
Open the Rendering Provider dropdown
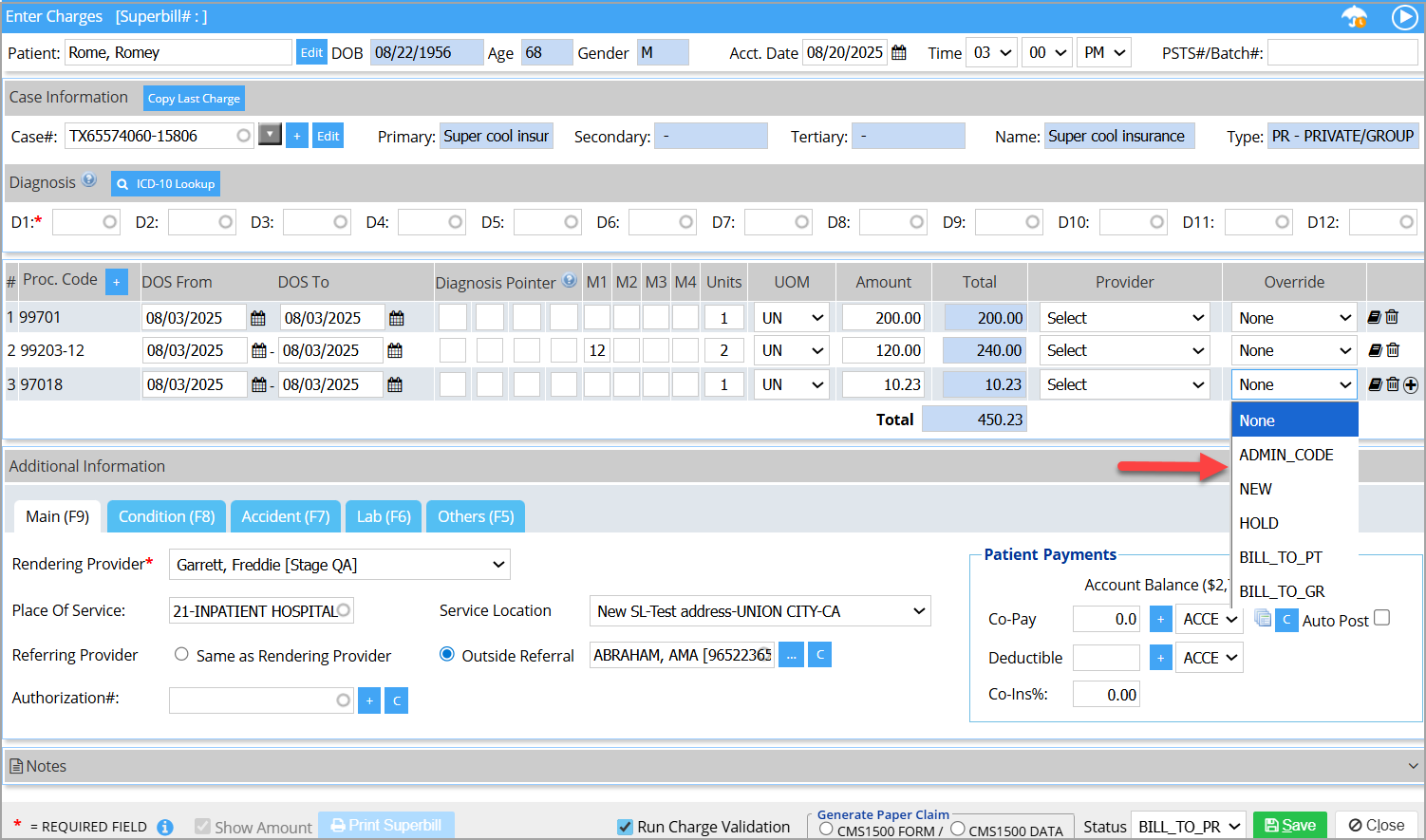tap(339, 565)
